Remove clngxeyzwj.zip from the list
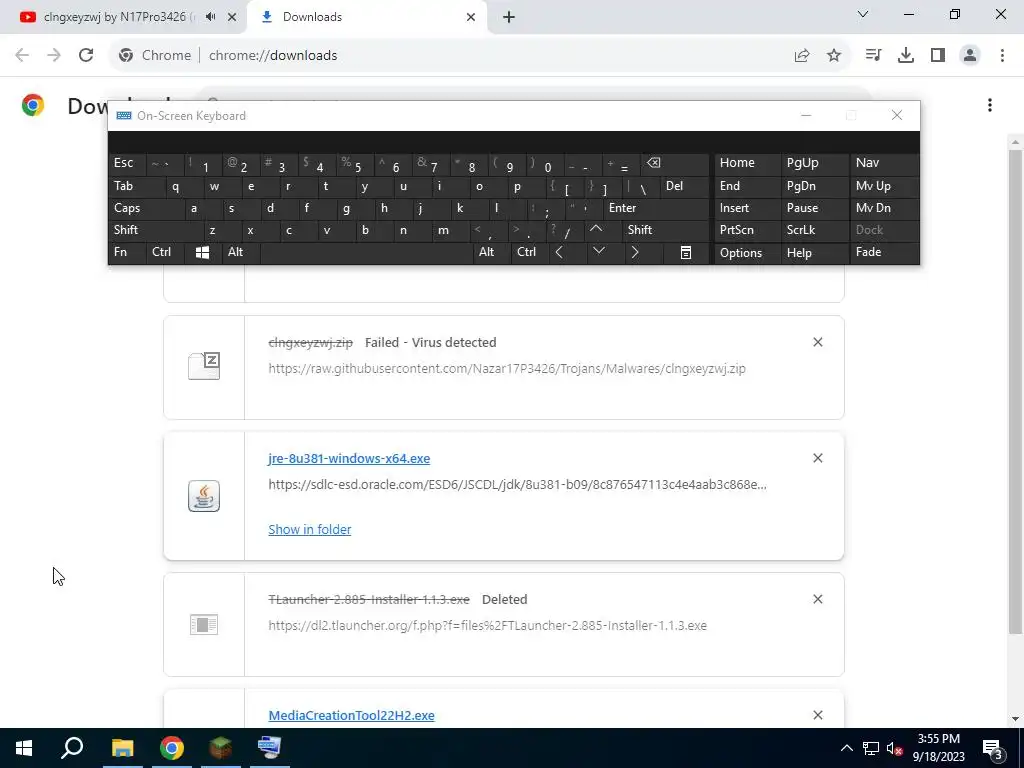This screenshot has width=1024, height=768. click(x=818, y=342)
